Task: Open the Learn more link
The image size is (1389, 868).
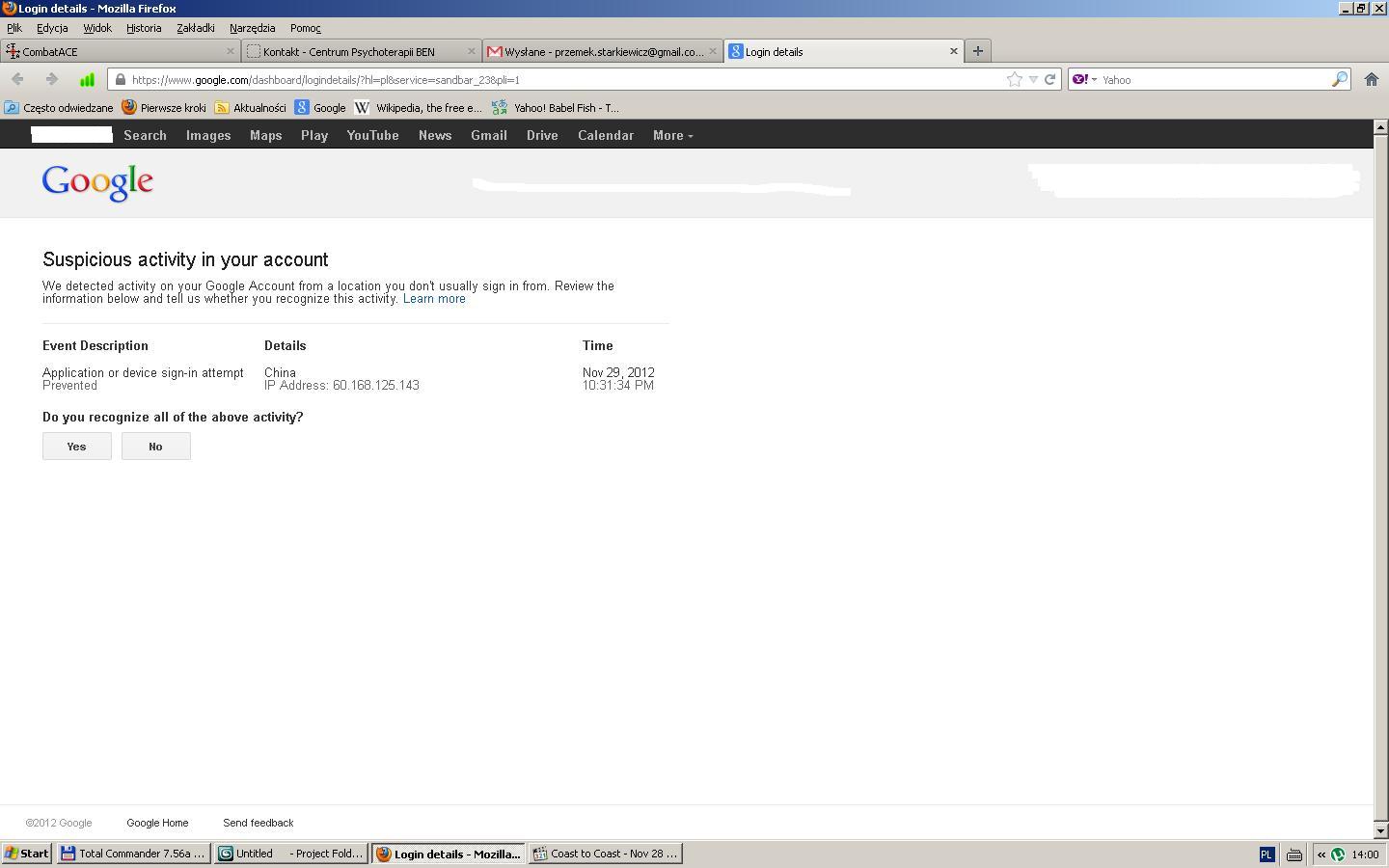Action: [434, 299]
